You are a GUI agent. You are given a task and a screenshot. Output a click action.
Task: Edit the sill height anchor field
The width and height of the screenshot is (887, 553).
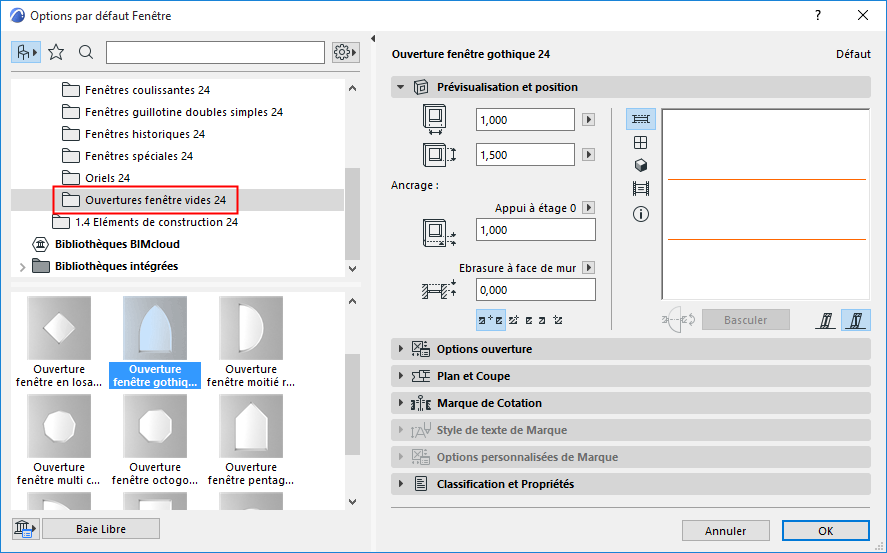(535, 230)
